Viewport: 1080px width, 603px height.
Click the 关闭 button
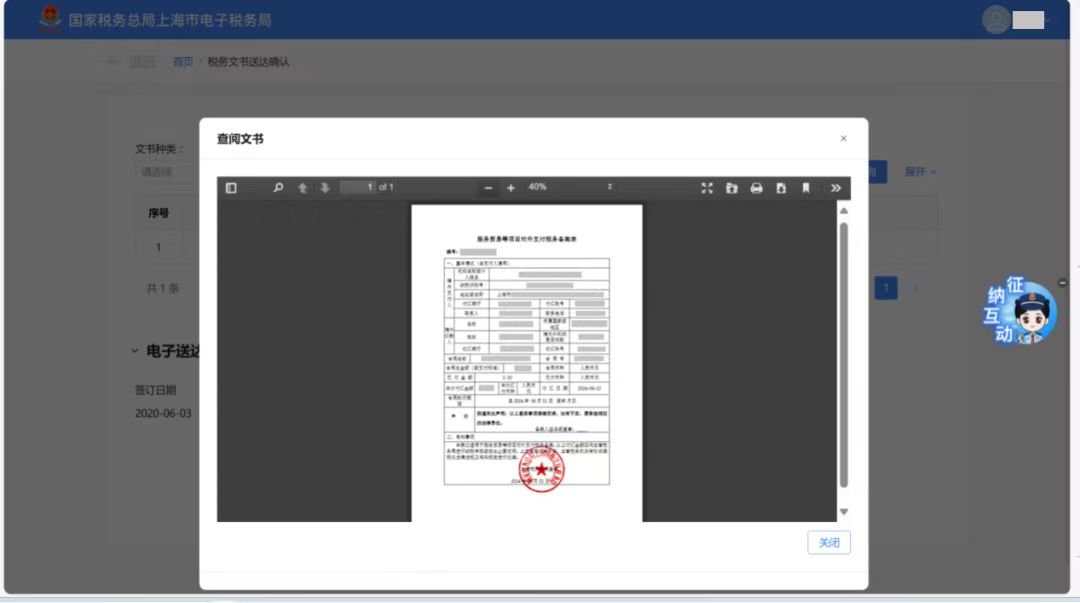click(829, 542)
